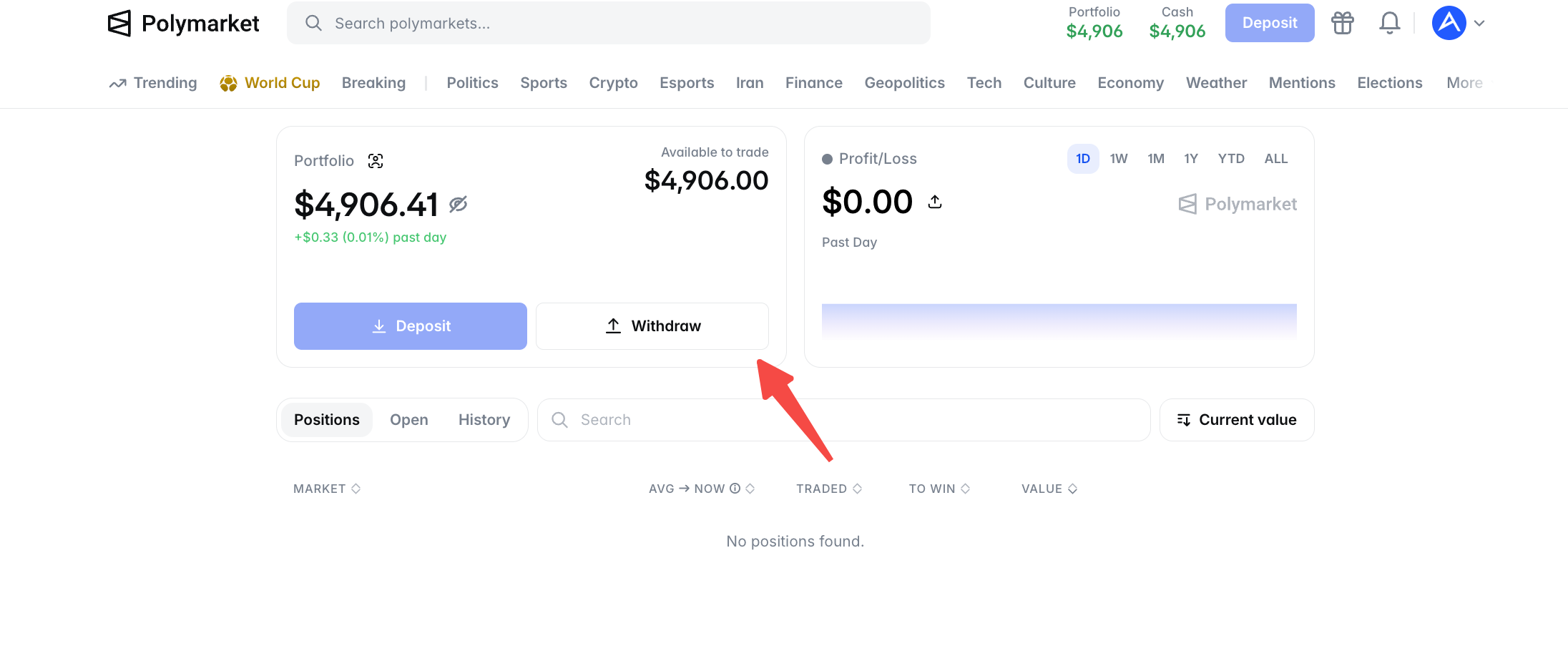Screen dimensions: 1568x661
Task: Open the Elections category
Action: pos(1390,83)
